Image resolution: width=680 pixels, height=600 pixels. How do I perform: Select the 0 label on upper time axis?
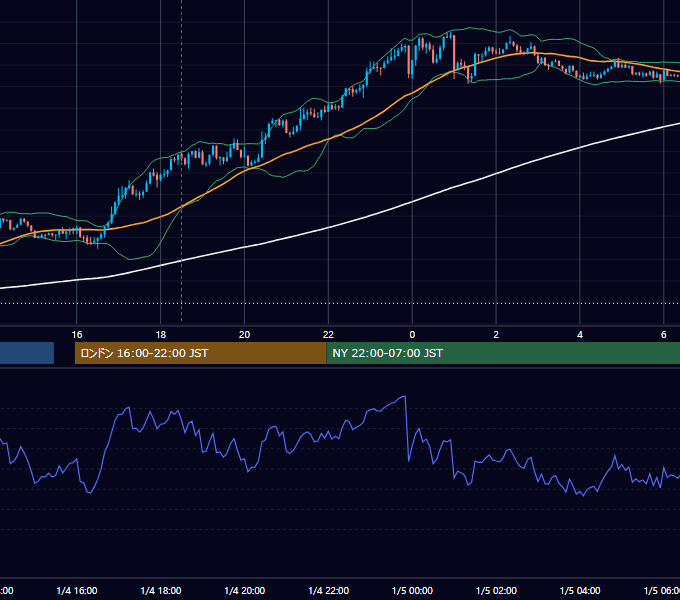pyautogui.click(x=412, y=335)
